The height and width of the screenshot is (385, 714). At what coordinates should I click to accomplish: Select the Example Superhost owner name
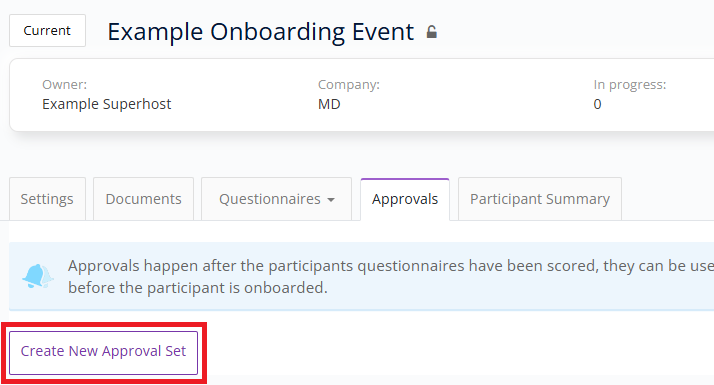click(x=107, y=104)
